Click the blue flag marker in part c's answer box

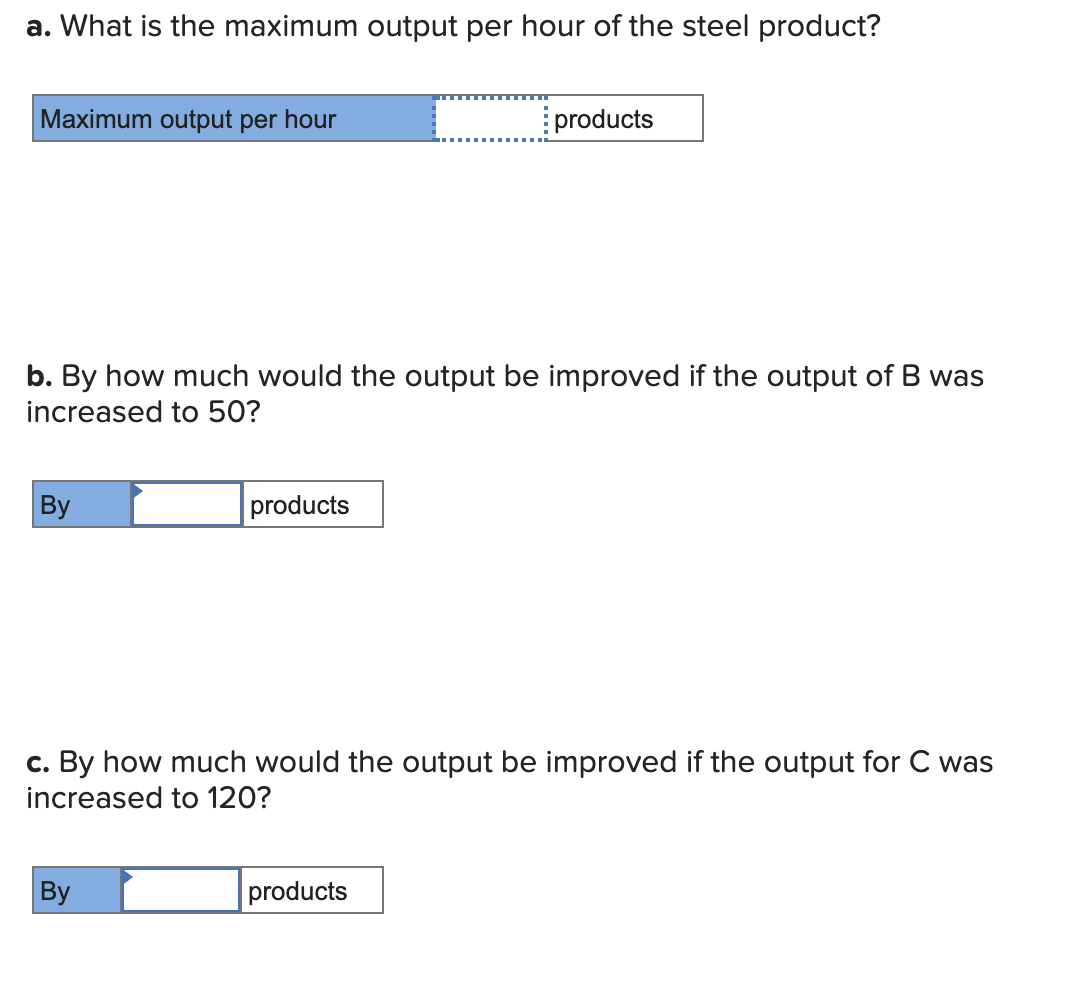tap(129, 877)
